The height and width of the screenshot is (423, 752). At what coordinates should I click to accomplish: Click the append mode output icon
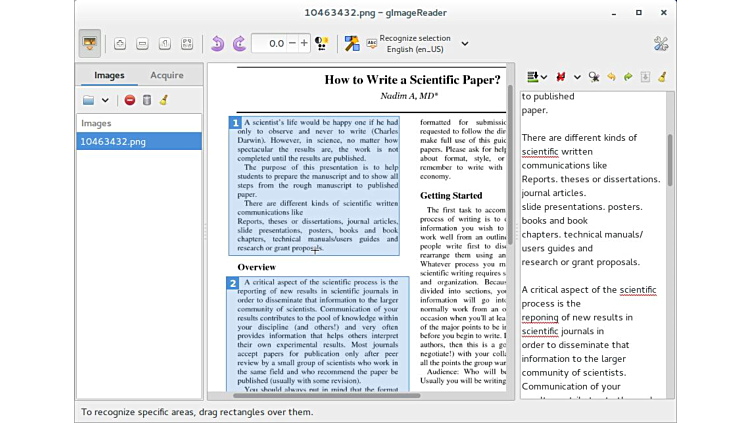[532, 77]
